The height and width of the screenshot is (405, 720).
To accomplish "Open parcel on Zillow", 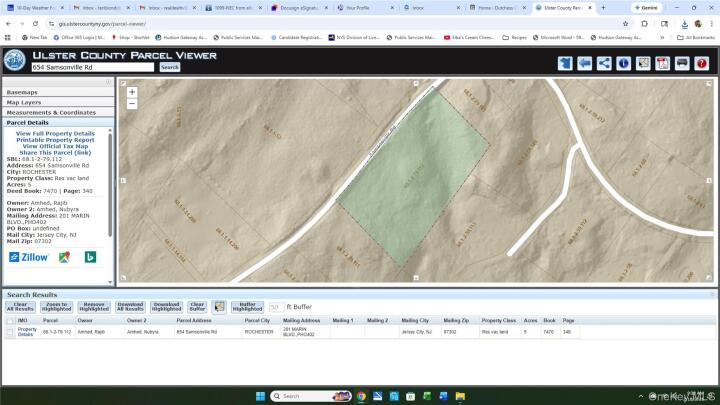I will tap(28, 257).
